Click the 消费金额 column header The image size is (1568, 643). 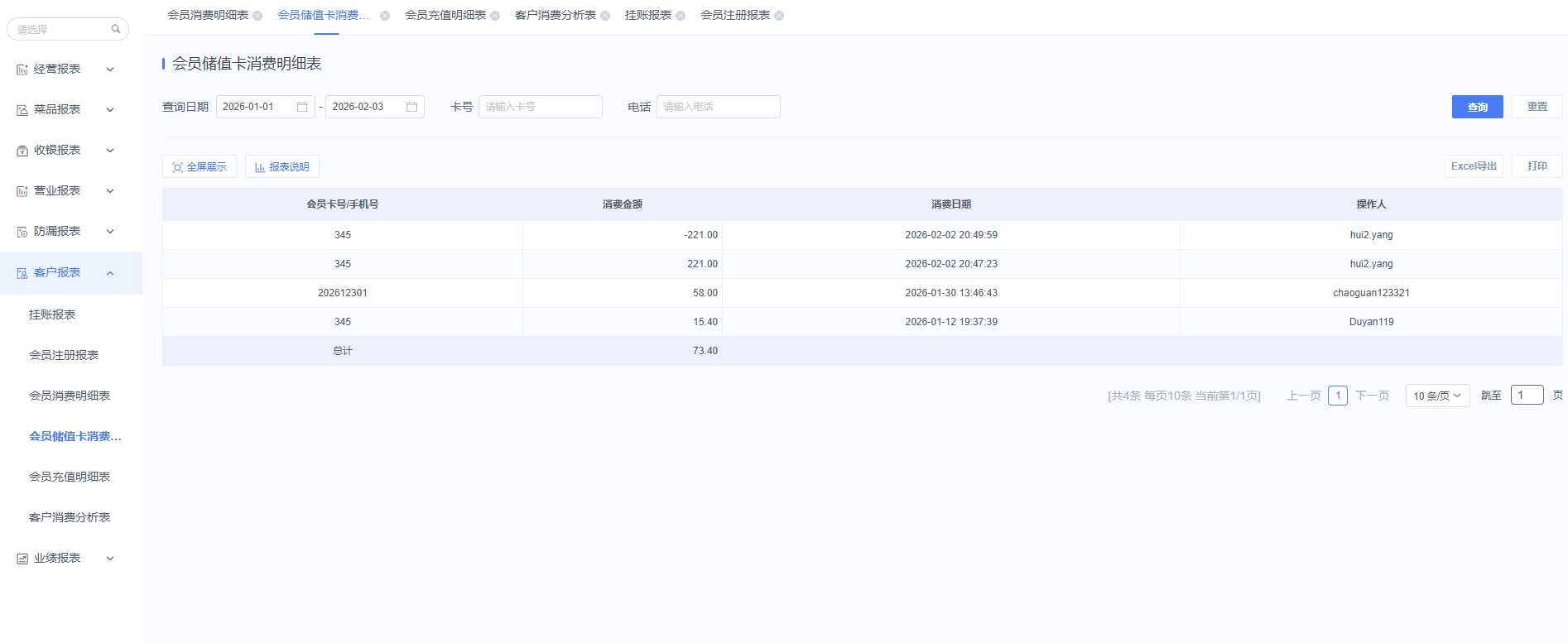pyautogui.click(x=623, y=204)
